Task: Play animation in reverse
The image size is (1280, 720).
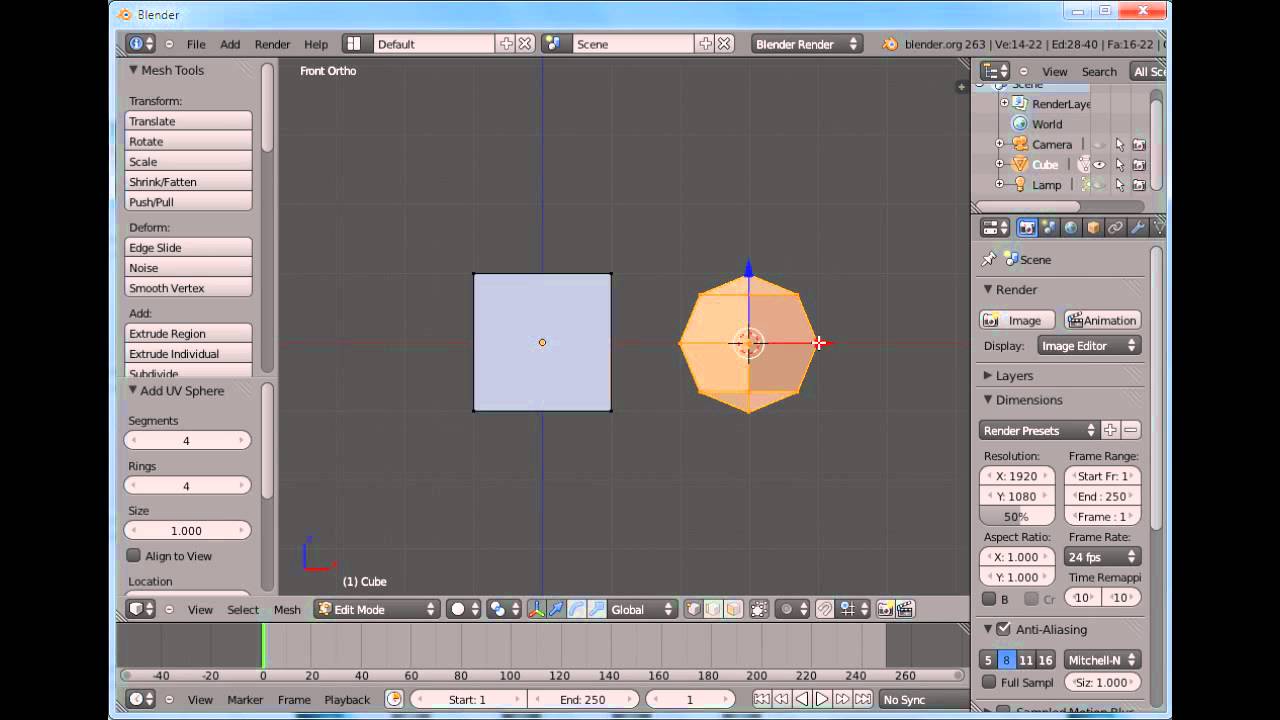Action: [802, 700]
